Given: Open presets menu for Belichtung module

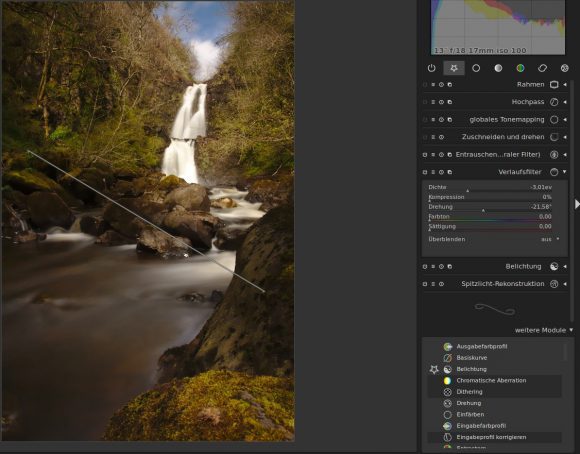Looking at the screenshot, I should tap(433, 266).
